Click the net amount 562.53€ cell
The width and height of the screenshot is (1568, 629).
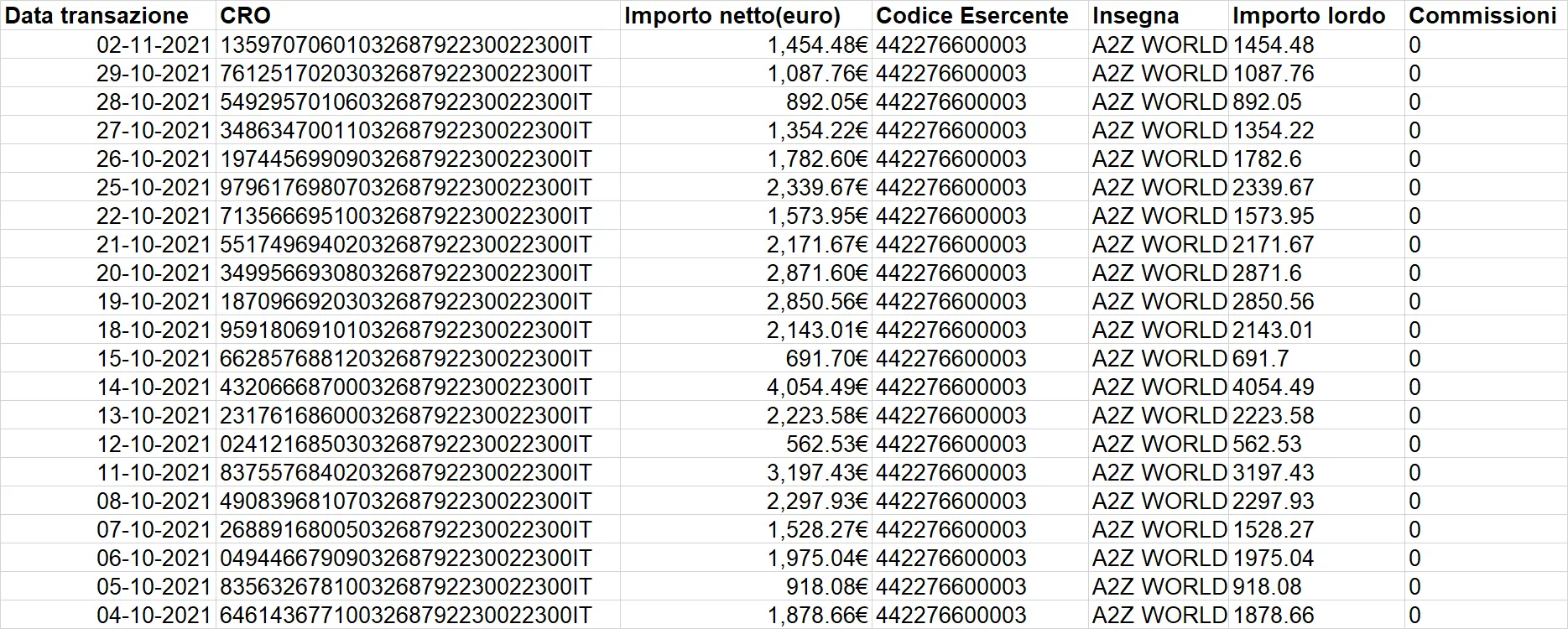coord(826,444)
